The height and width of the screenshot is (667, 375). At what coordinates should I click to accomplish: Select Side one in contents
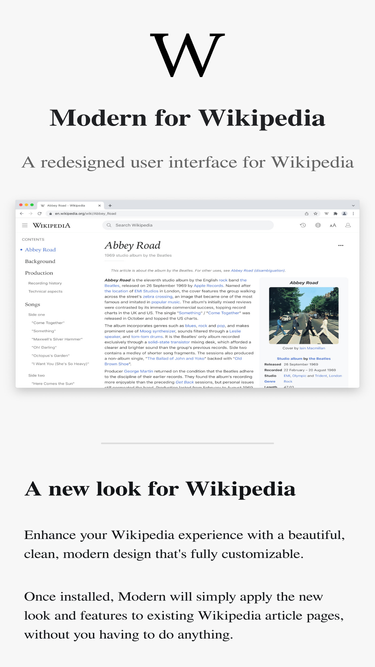tap(37, 314)
